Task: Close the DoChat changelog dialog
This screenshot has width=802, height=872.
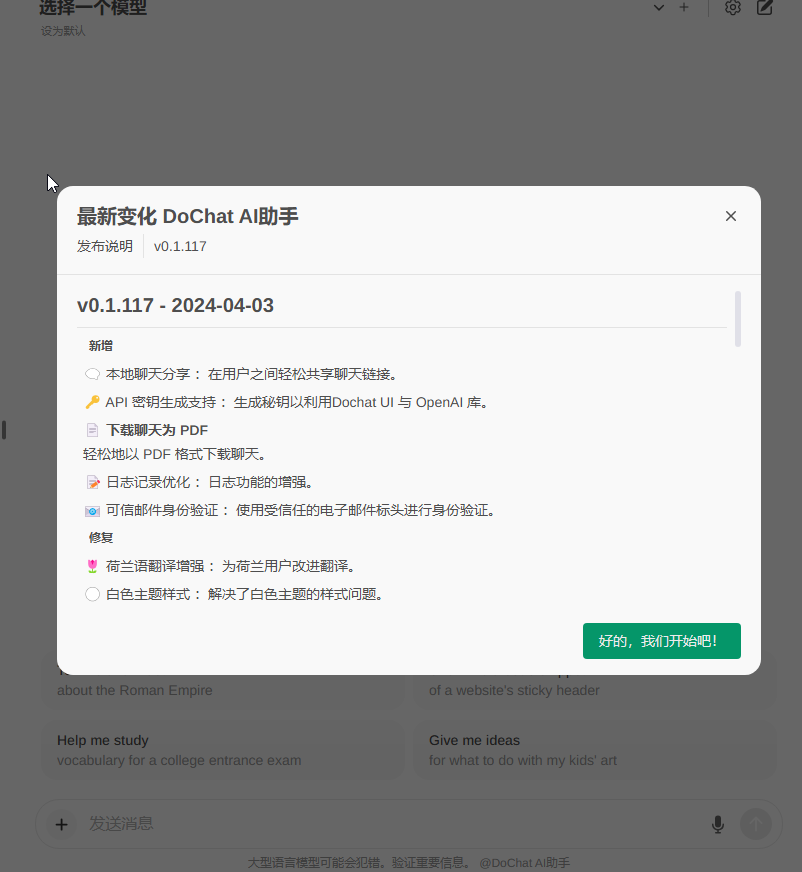Action: (731, 216)
